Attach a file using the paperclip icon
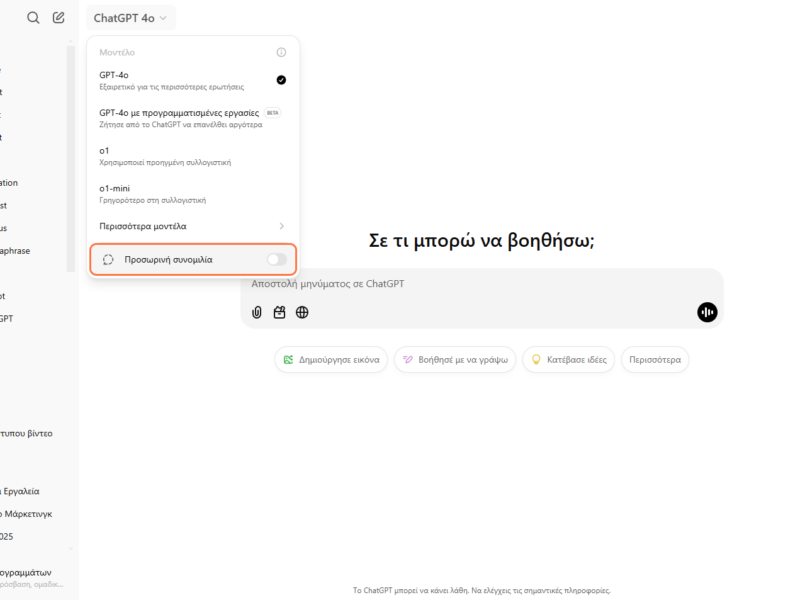 257,312
